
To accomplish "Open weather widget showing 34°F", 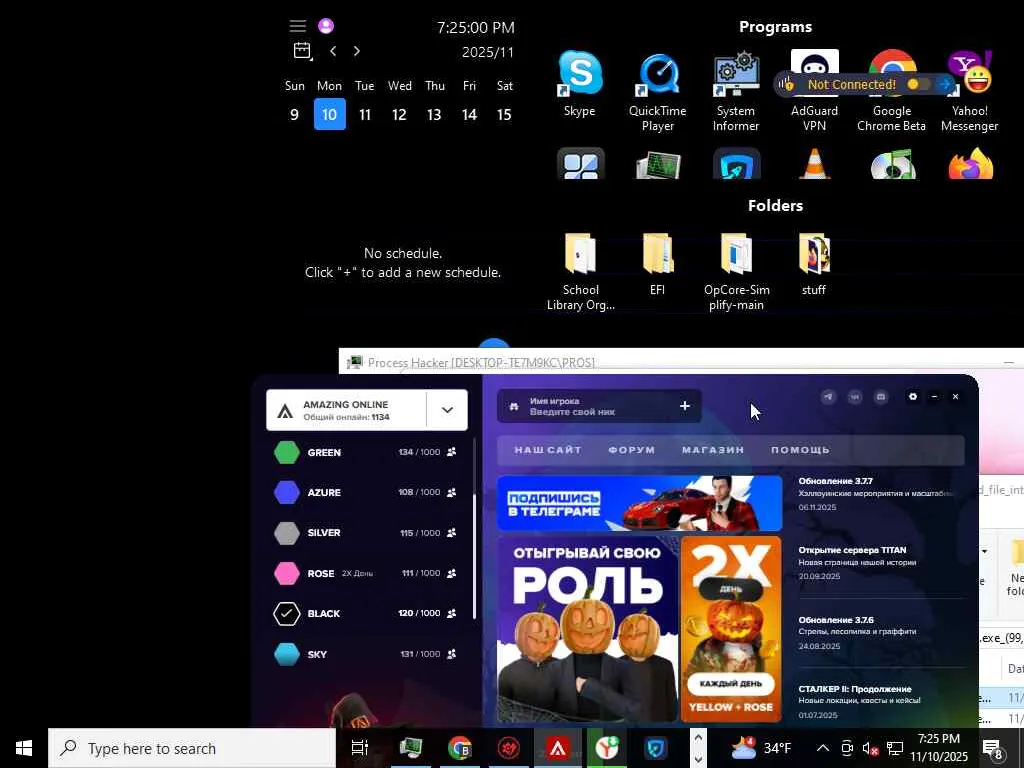I will click(x=761, y=748).
